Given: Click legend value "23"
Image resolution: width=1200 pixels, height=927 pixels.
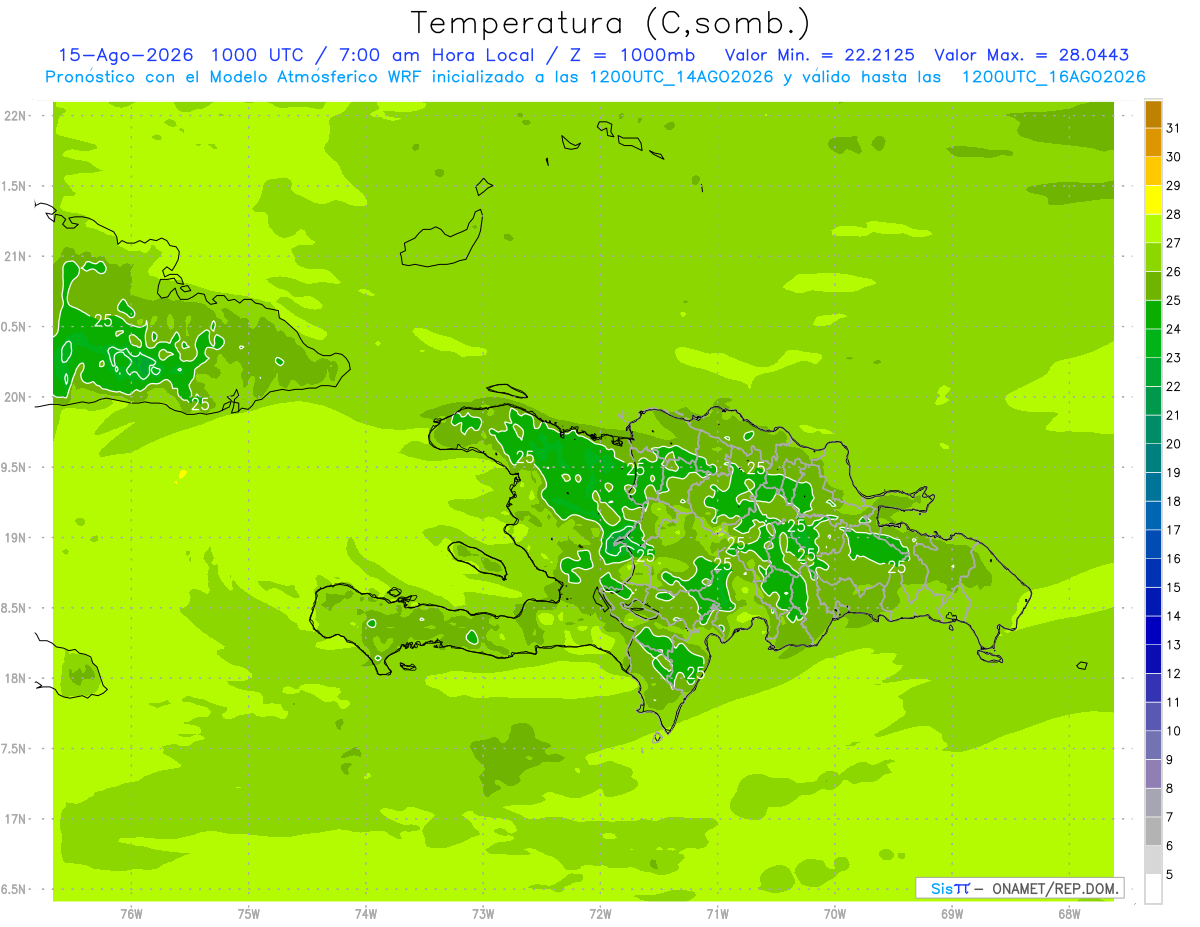Looking at the screenshot, I should (x=1173, y=358).
